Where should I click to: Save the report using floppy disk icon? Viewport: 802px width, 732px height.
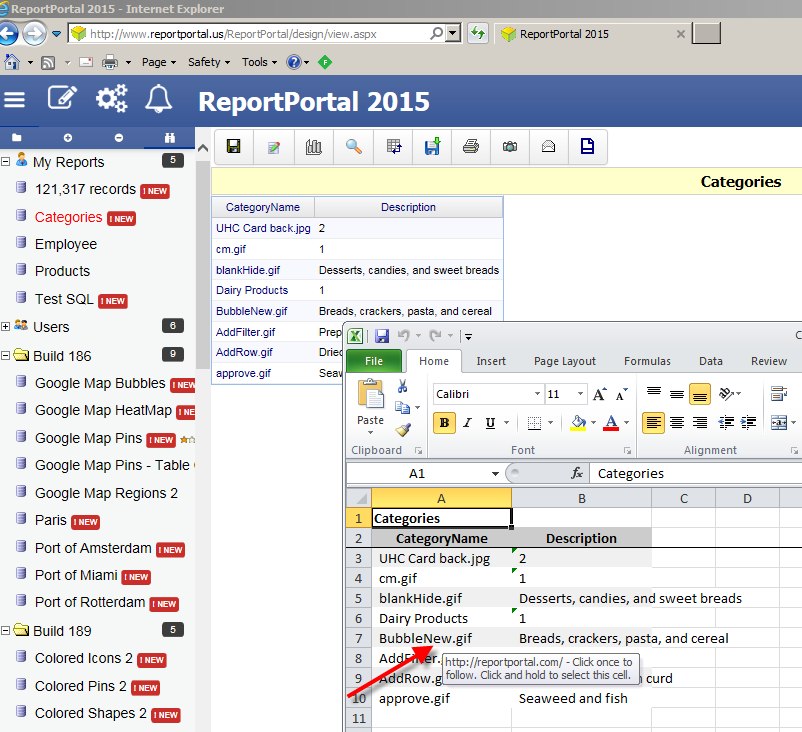pyautogui.click(x=234, y=147)
